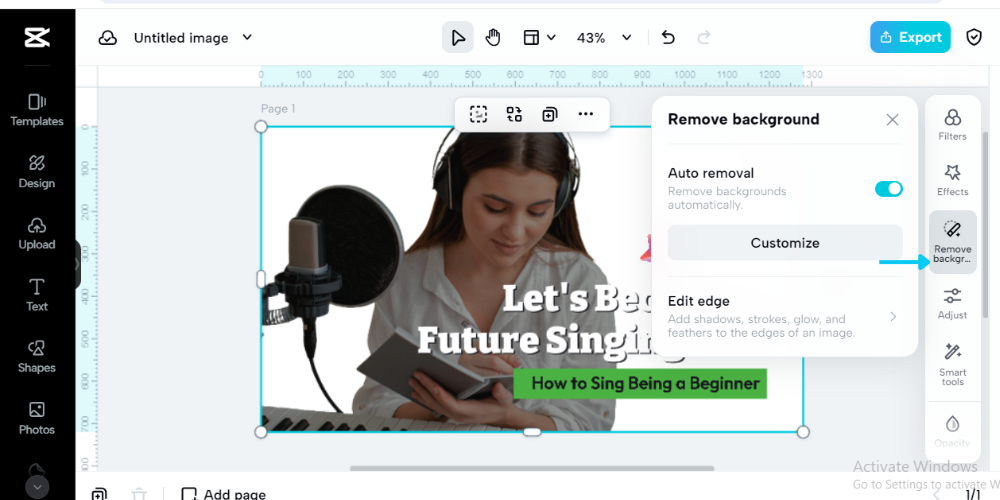Click the replace image icon in floating toolbar
This screenshot has height=500, width=1000.
point(514,114)
